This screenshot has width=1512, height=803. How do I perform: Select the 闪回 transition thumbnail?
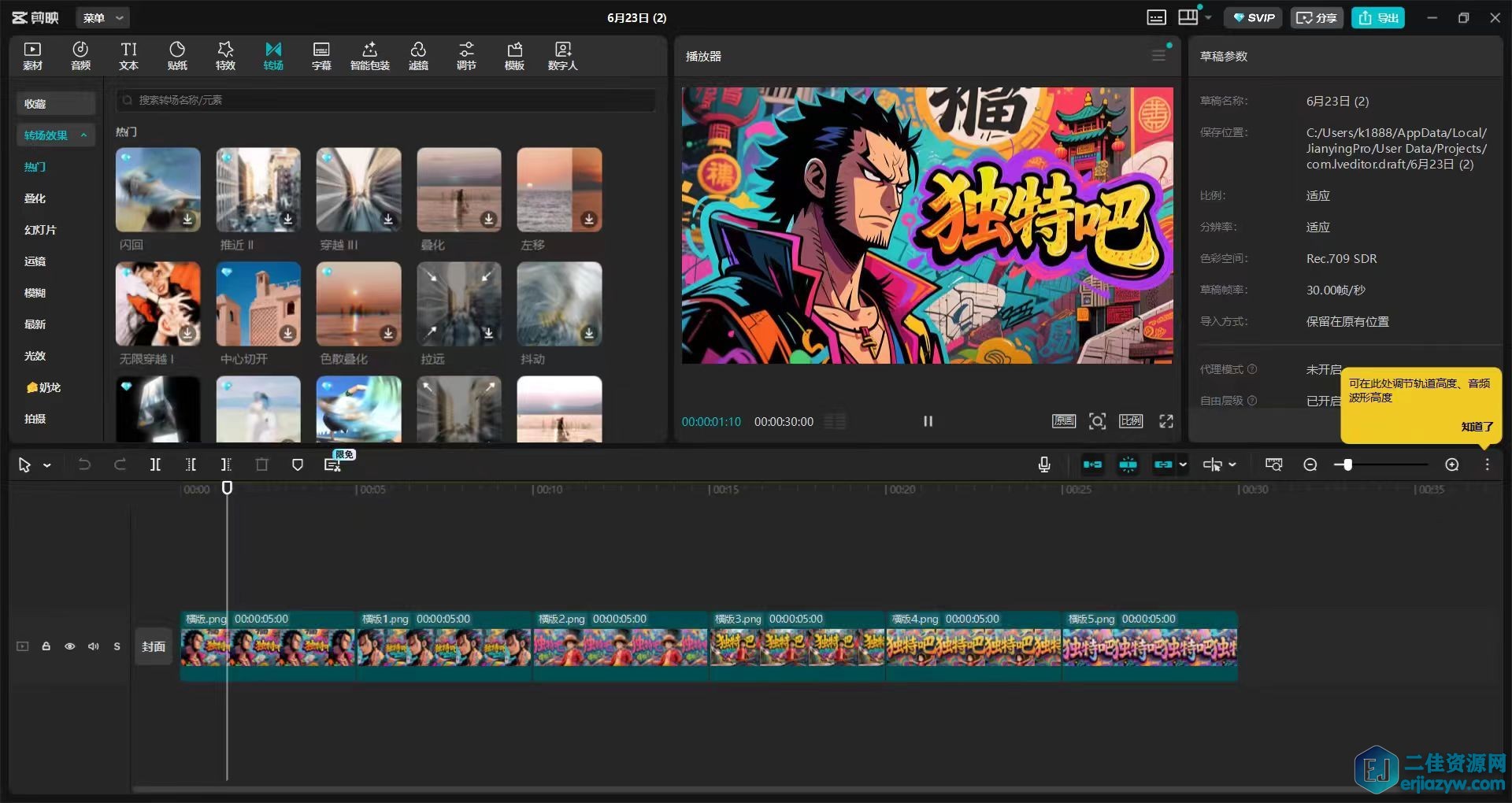[x=158, y=190]
